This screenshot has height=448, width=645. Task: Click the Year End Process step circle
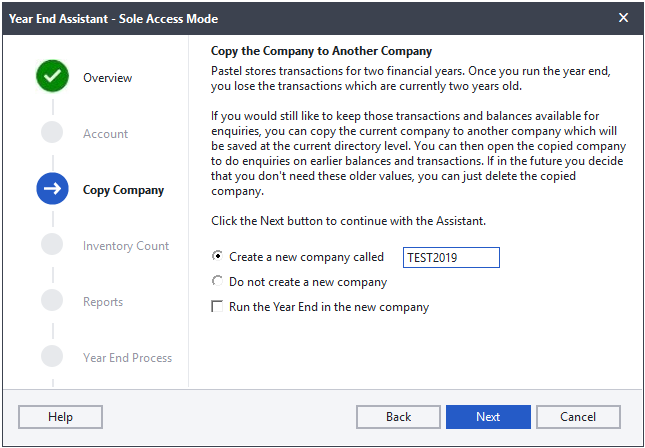click(52, 356)
